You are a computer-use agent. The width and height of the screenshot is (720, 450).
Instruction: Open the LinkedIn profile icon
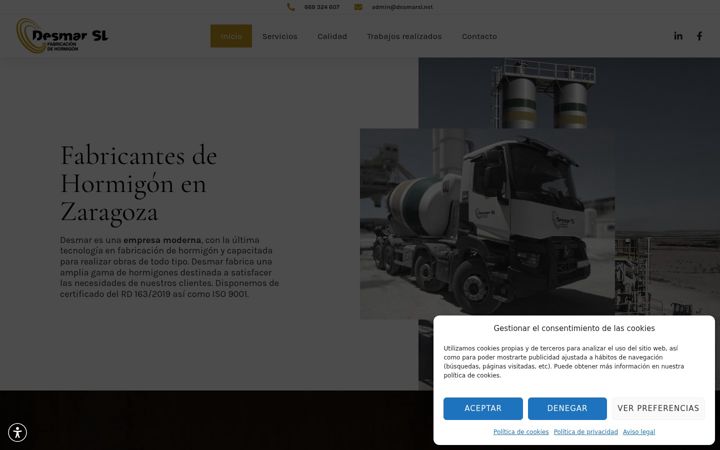678,36
